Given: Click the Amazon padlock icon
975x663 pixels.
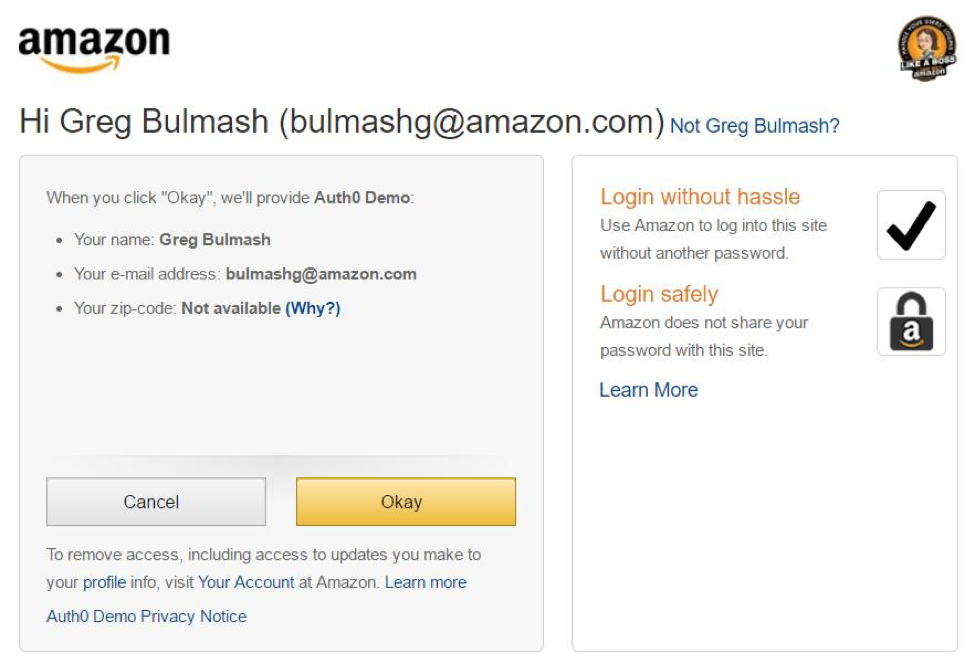Looking at the screenshot, I should click(x=910, y=322).
